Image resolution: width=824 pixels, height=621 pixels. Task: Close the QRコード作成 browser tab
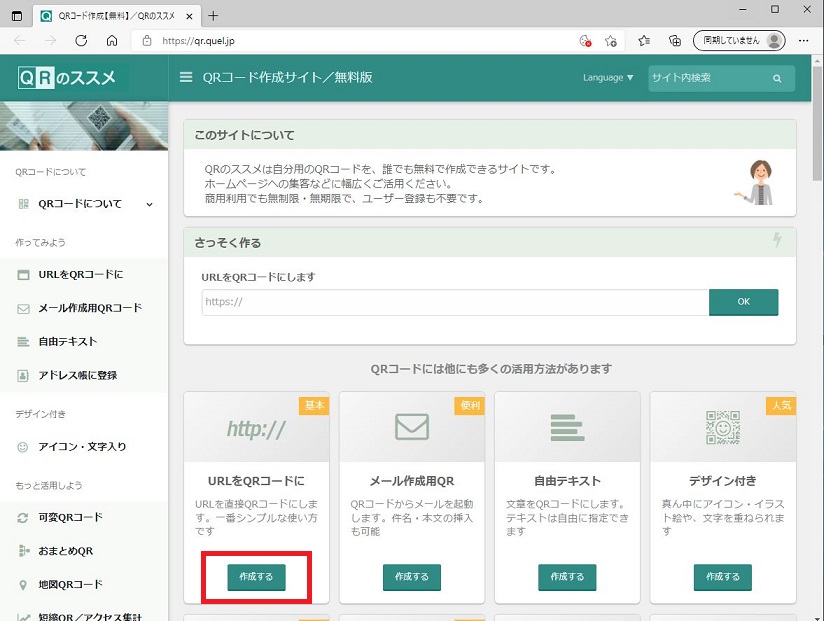coord(189,16)
